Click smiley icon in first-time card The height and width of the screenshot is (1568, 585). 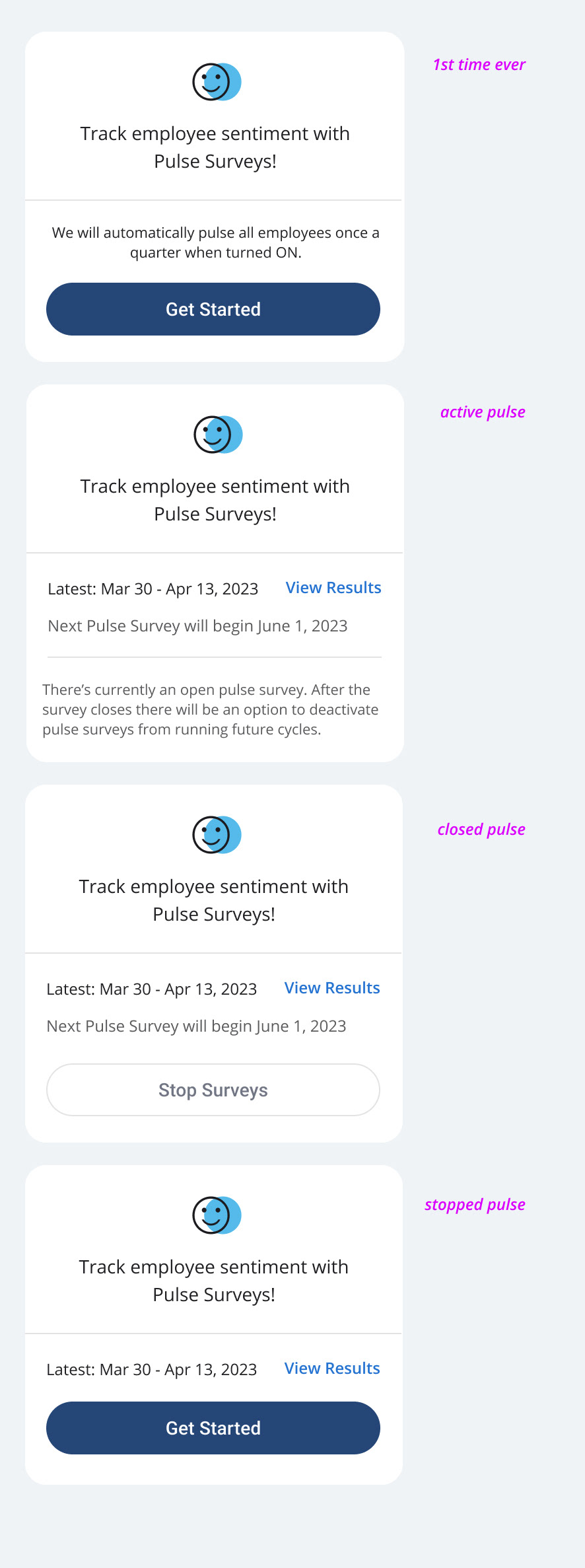coord(217,82)
